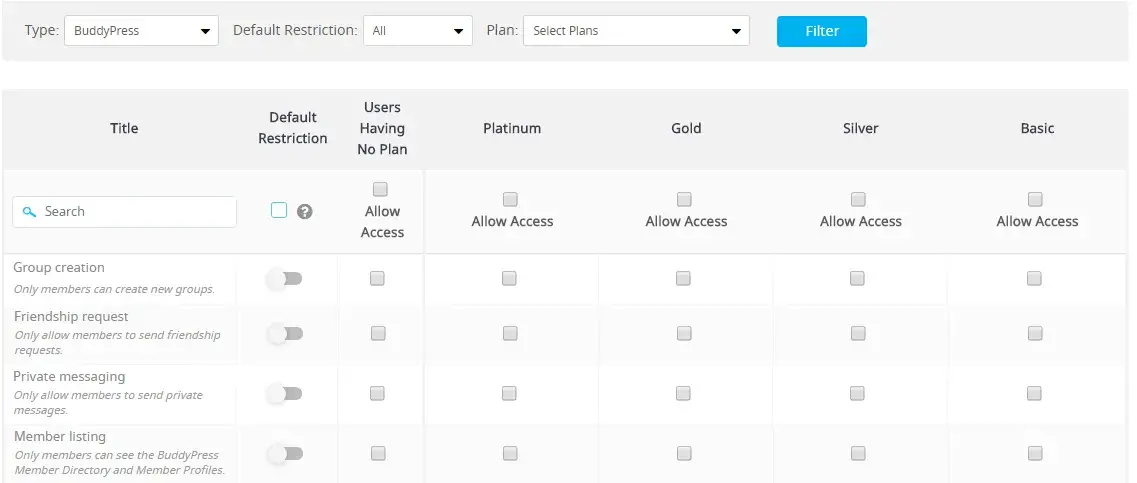Check Member listing box for Basic plan
1137x483 pixels.
pos(1034,454)
